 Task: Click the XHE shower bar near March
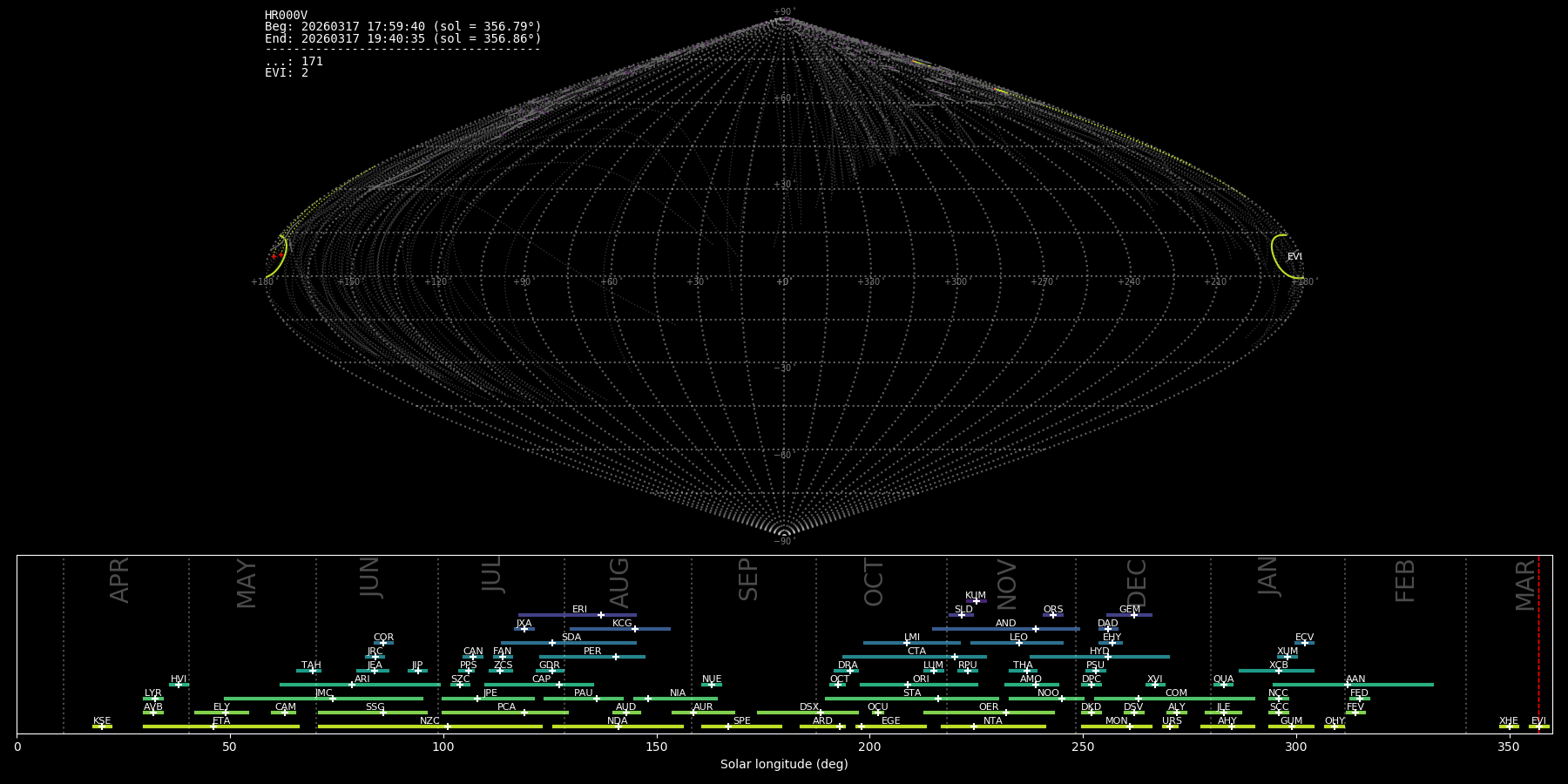coord(1509,727)
